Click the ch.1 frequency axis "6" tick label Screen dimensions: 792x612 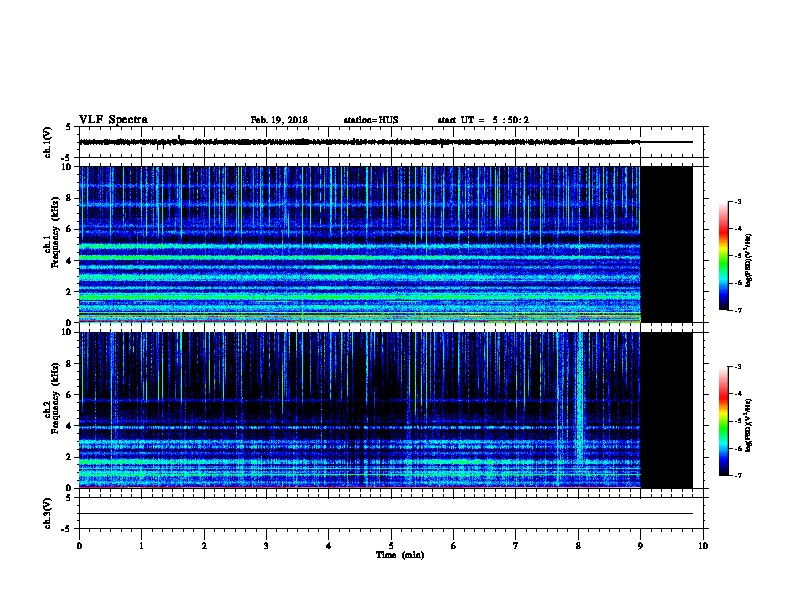coord(71,229)
